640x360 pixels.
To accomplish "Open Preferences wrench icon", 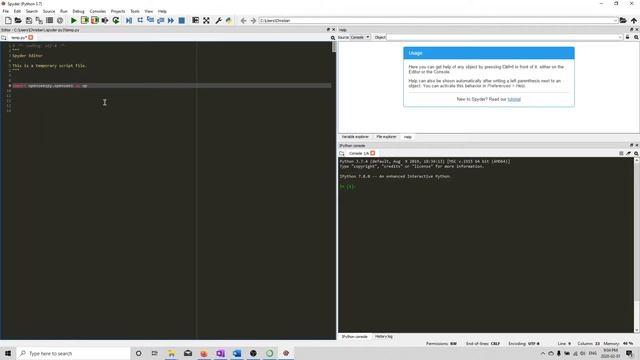I will point(218,20).
